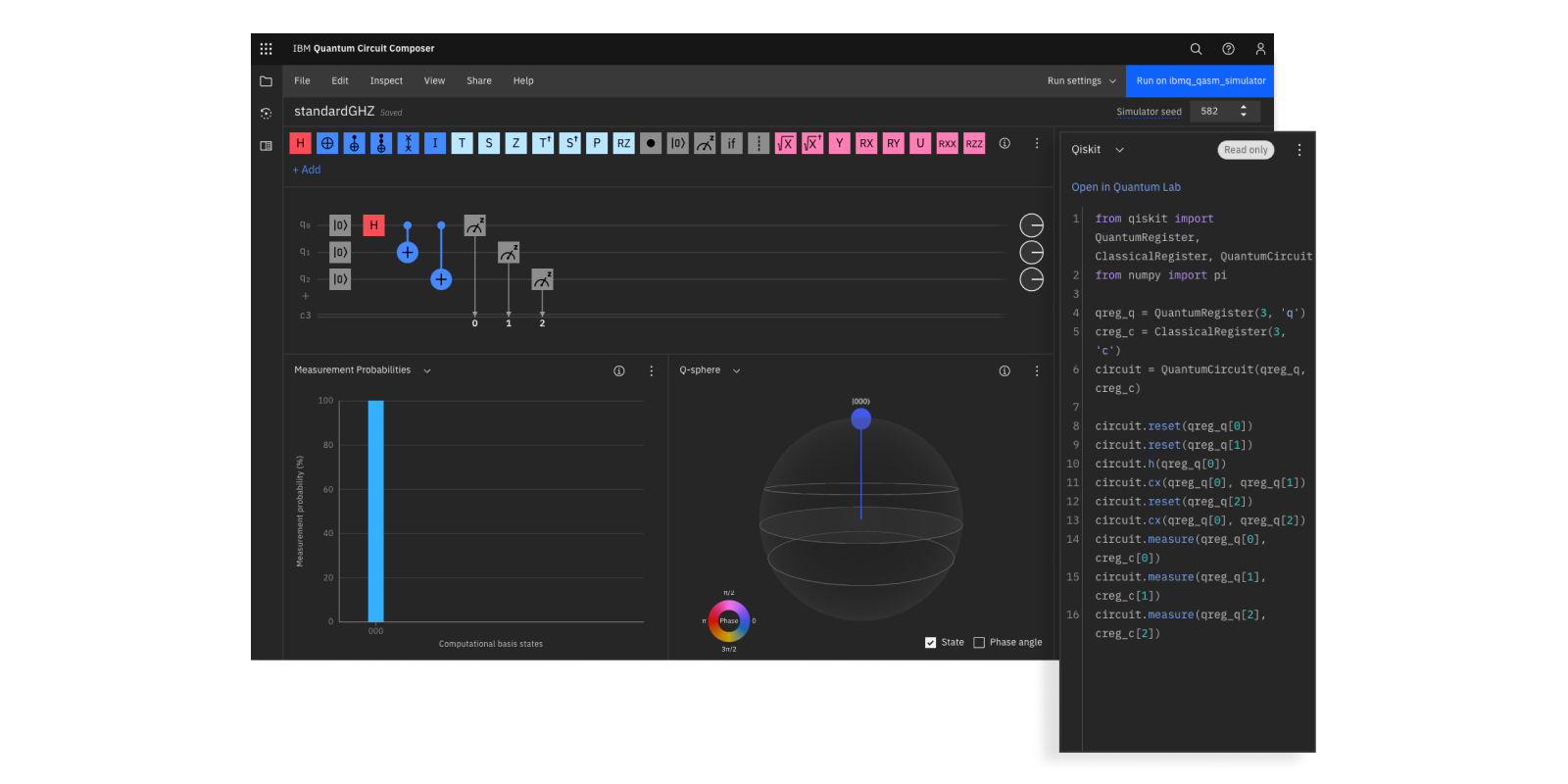Viewport: 1568px width, 784px height.
Task: Open the Qiskit language dropdown
Action: coord(1119,150)
